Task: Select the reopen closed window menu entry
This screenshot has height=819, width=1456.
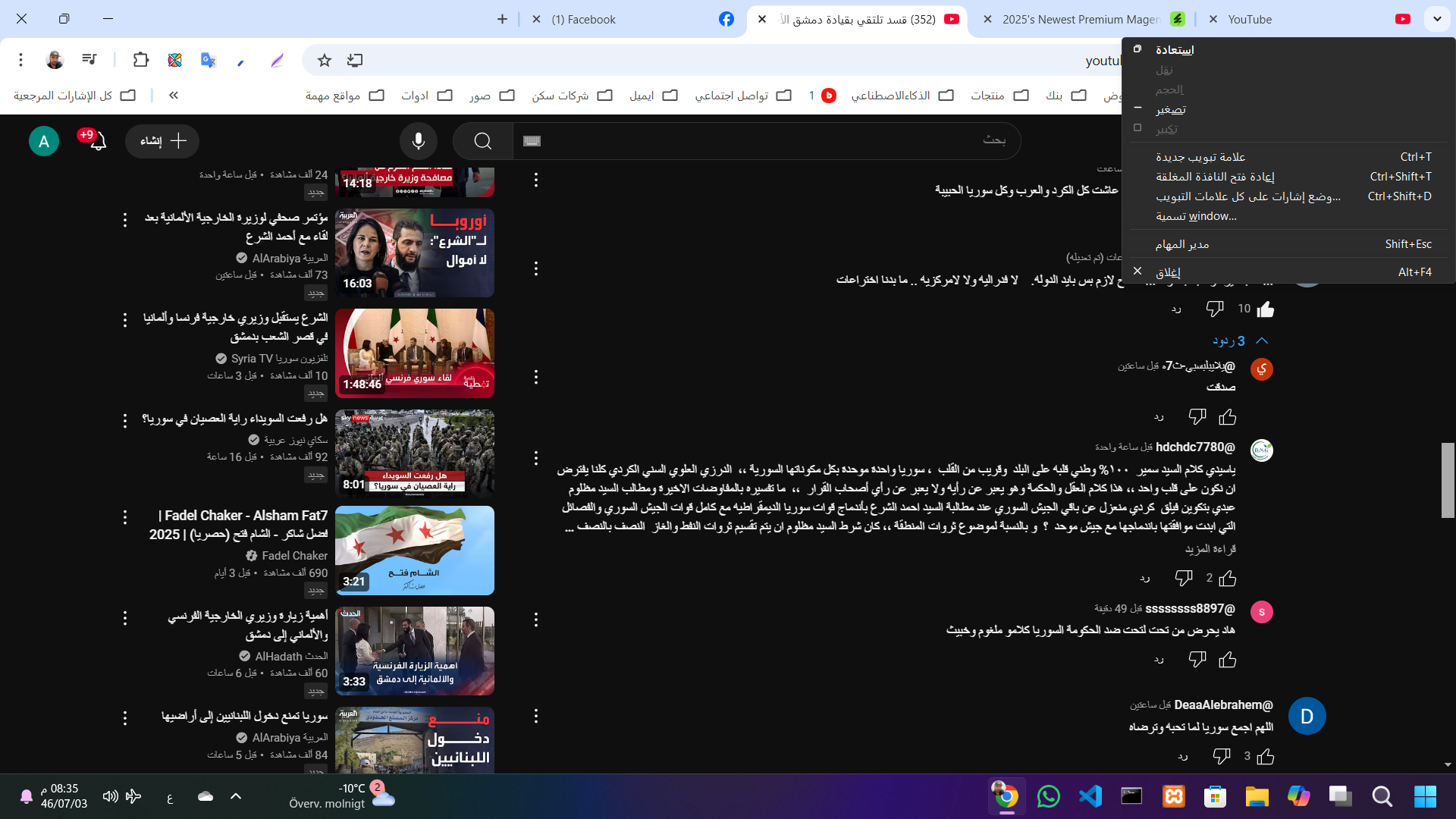Action: 1214,177
